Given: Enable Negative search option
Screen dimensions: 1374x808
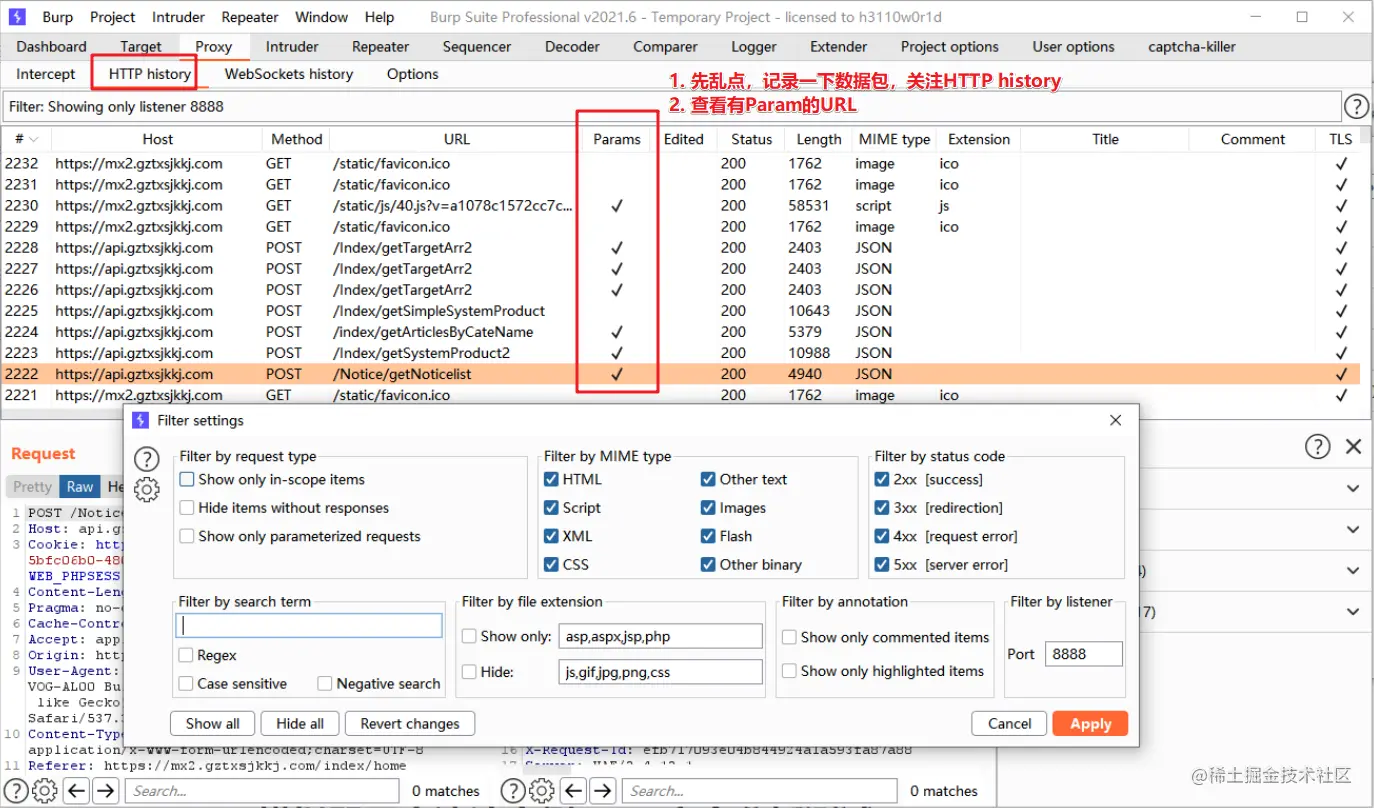Looking at the screenshot, I should (x=325, y=684).
